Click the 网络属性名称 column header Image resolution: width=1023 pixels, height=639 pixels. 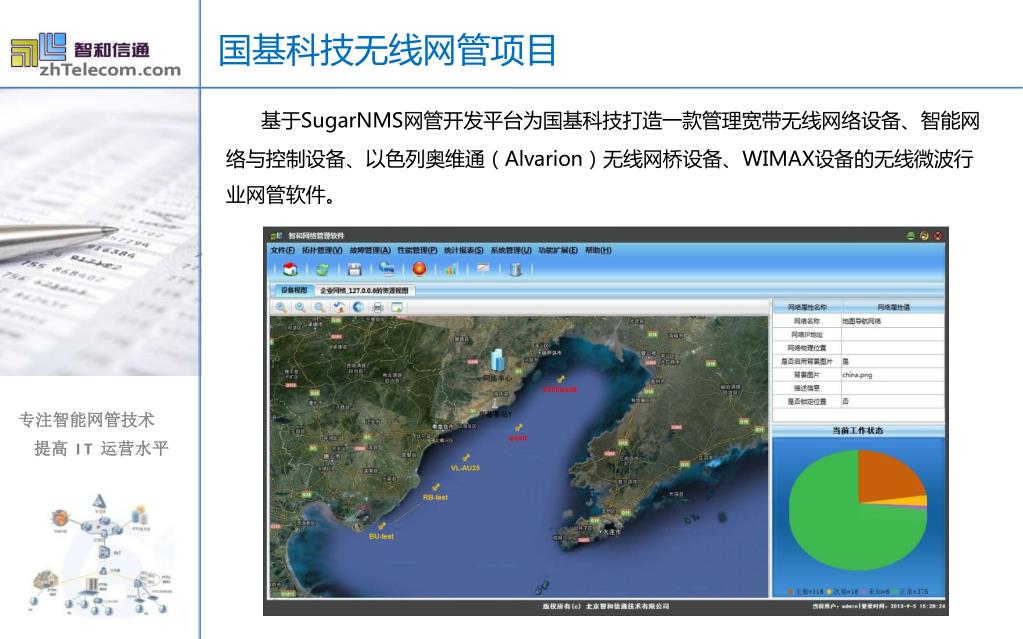tap(807, 307)
